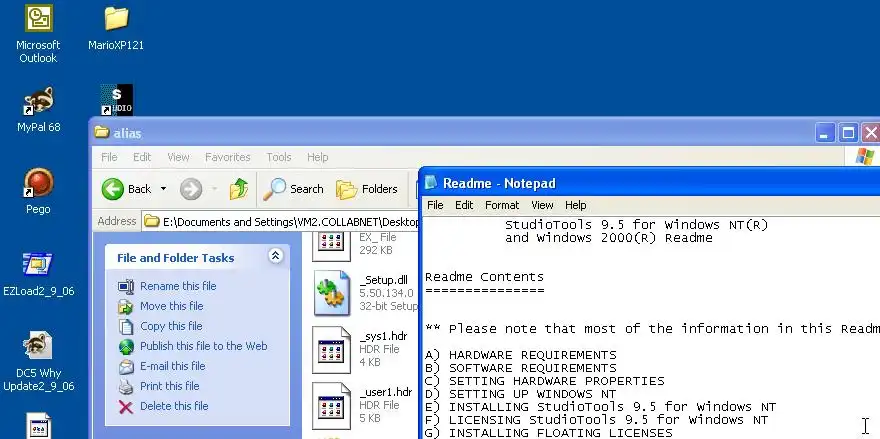Open the Tools menu in alias window

pos(278,157)
